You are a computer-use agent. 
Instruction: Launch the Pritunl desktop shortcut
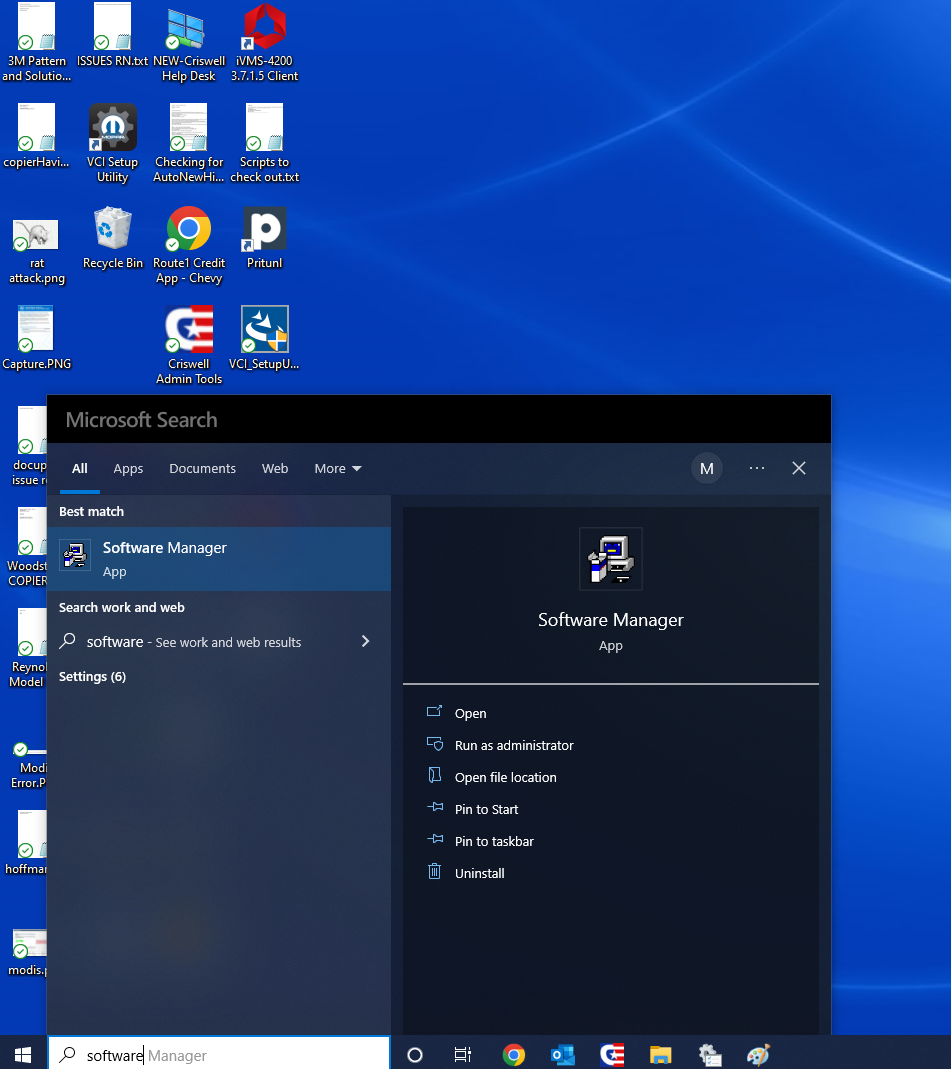coord(265,239)
